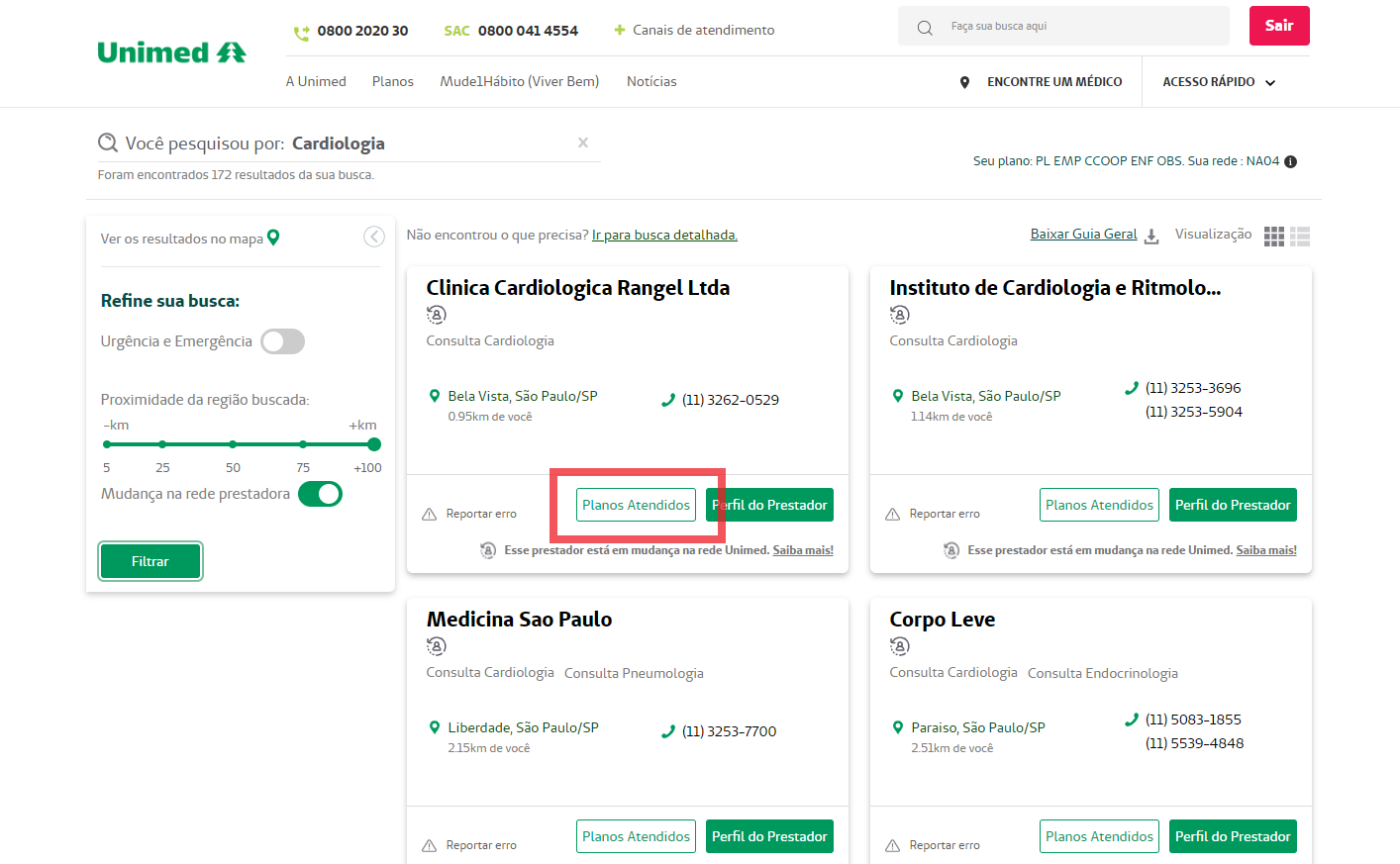Click the phone icon beside (11) 3253-7700
This screenshot has width=1400, height=864.
[x=667, y=731]
